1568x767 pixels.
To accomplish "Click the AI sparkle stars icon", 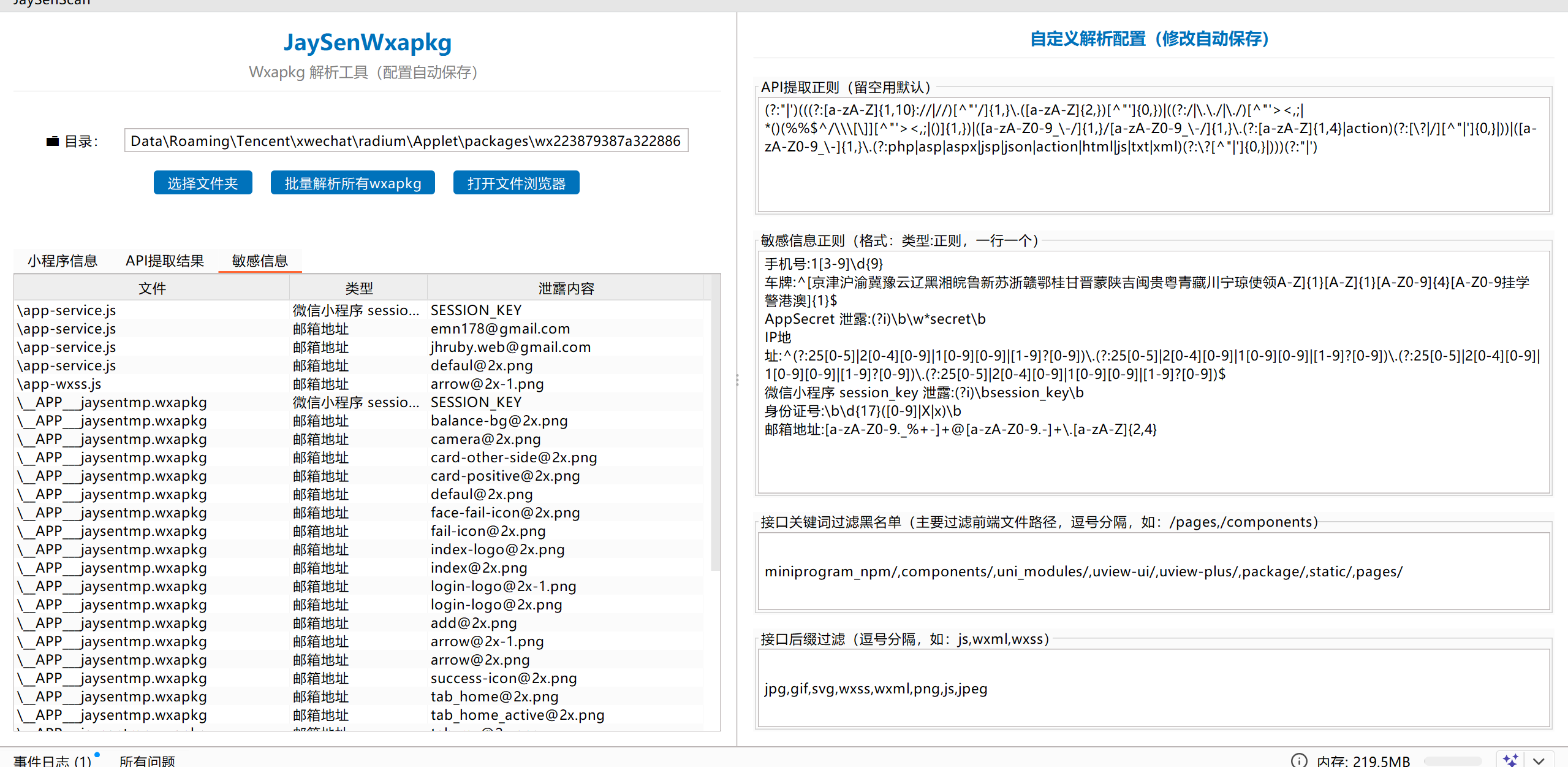I will coord(1510,760).
